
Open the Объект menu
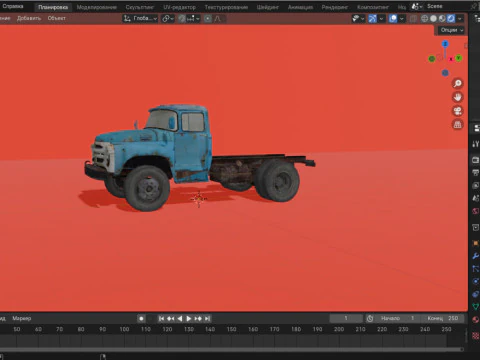56,18
